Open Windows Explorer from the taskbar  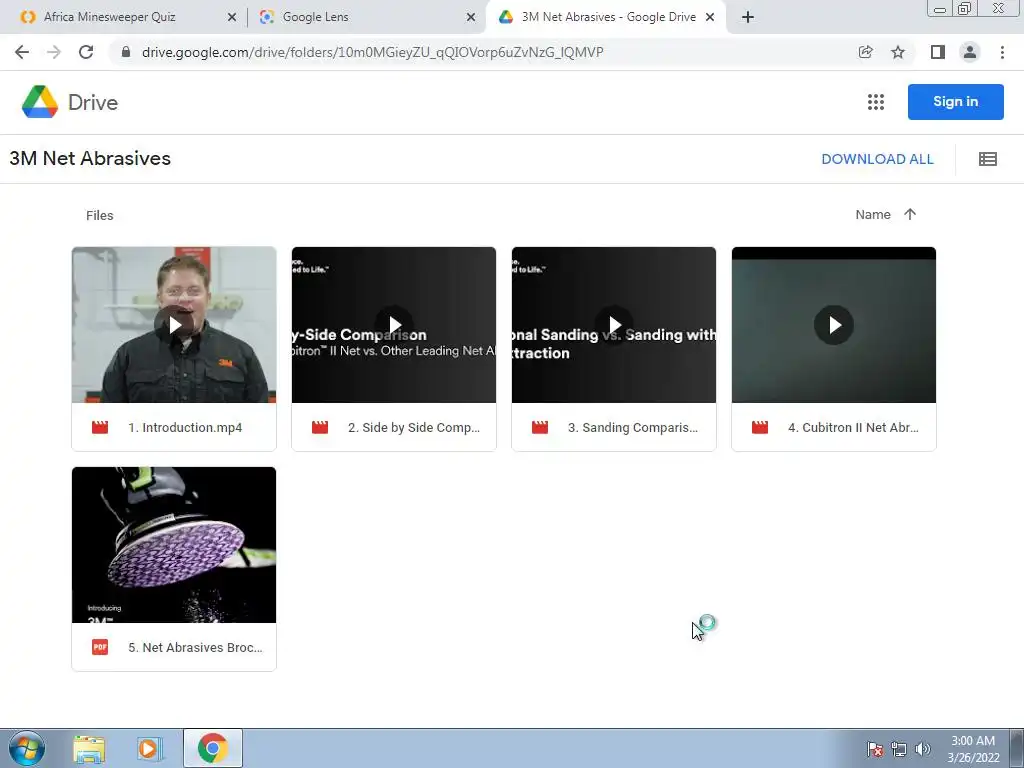point(89,748)
